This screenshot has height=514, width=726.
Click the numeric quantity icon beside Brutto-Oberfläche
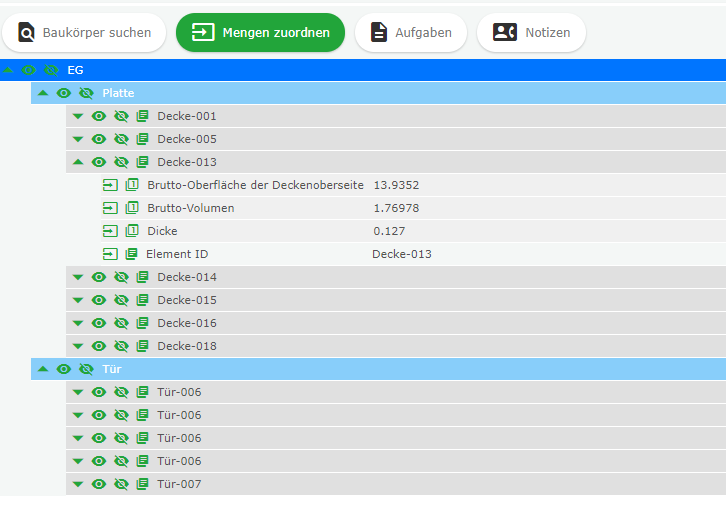point(132,185)
